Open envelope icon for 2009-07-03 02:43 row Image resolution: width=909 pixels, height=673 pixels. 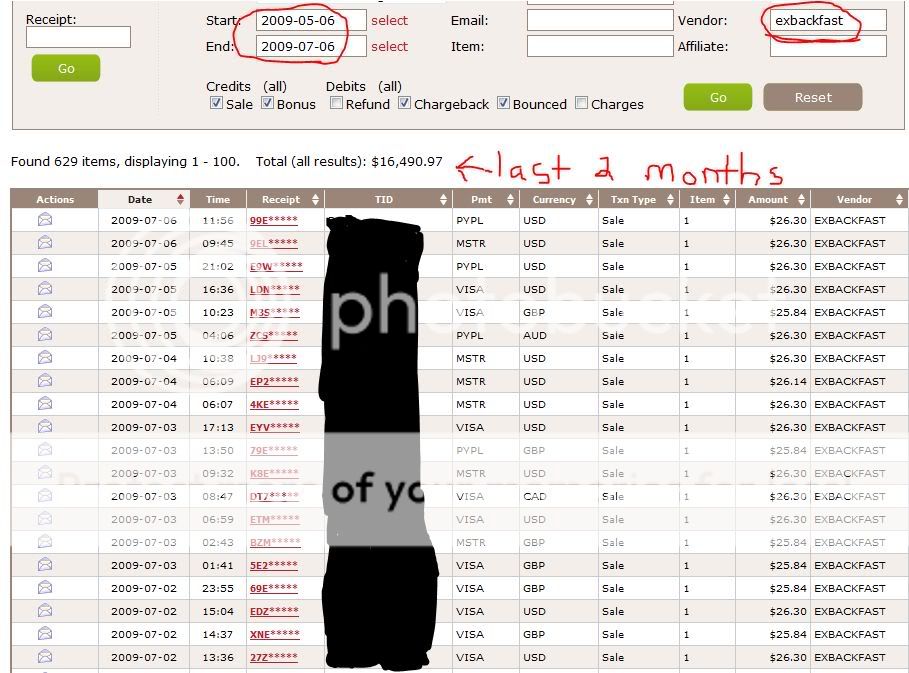coord(45,541)
